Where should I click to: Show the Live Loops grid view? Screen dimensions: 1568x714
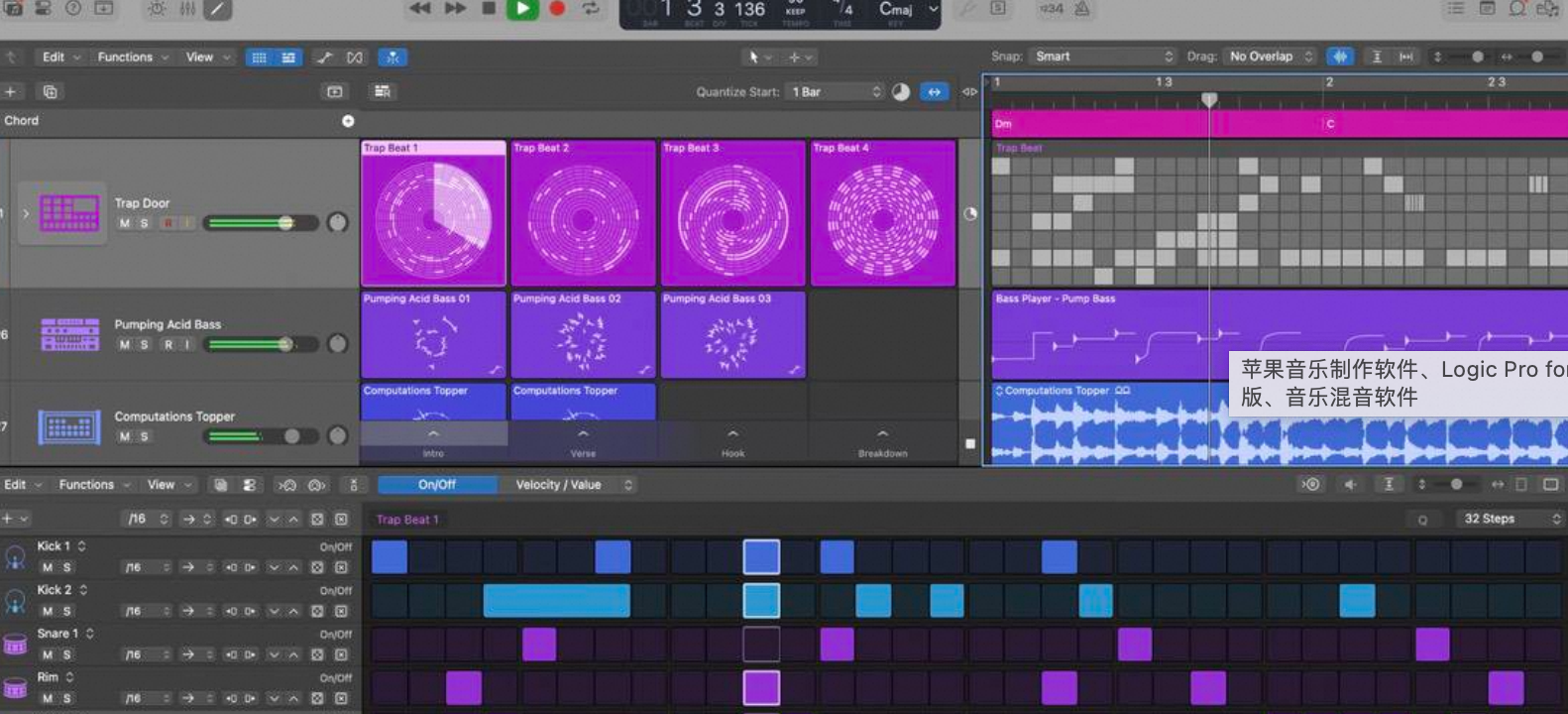(x=259, y=58)
